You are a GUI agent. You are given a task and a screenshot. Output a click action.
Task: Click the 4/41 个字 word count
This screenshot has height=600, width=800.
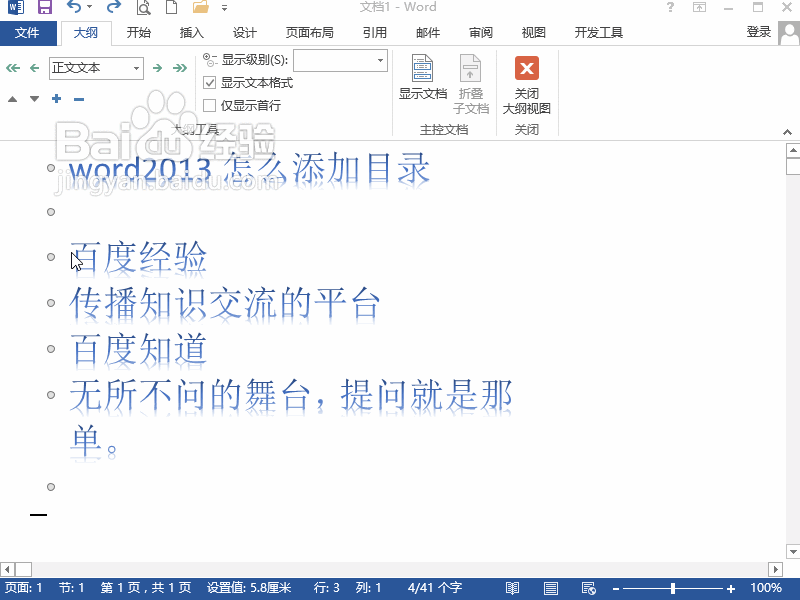point(435,588)
